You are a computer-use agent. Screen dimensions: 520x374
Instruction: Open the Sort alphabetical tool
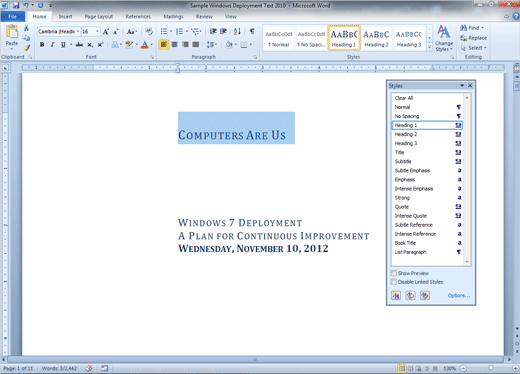(x=237, y=31)
